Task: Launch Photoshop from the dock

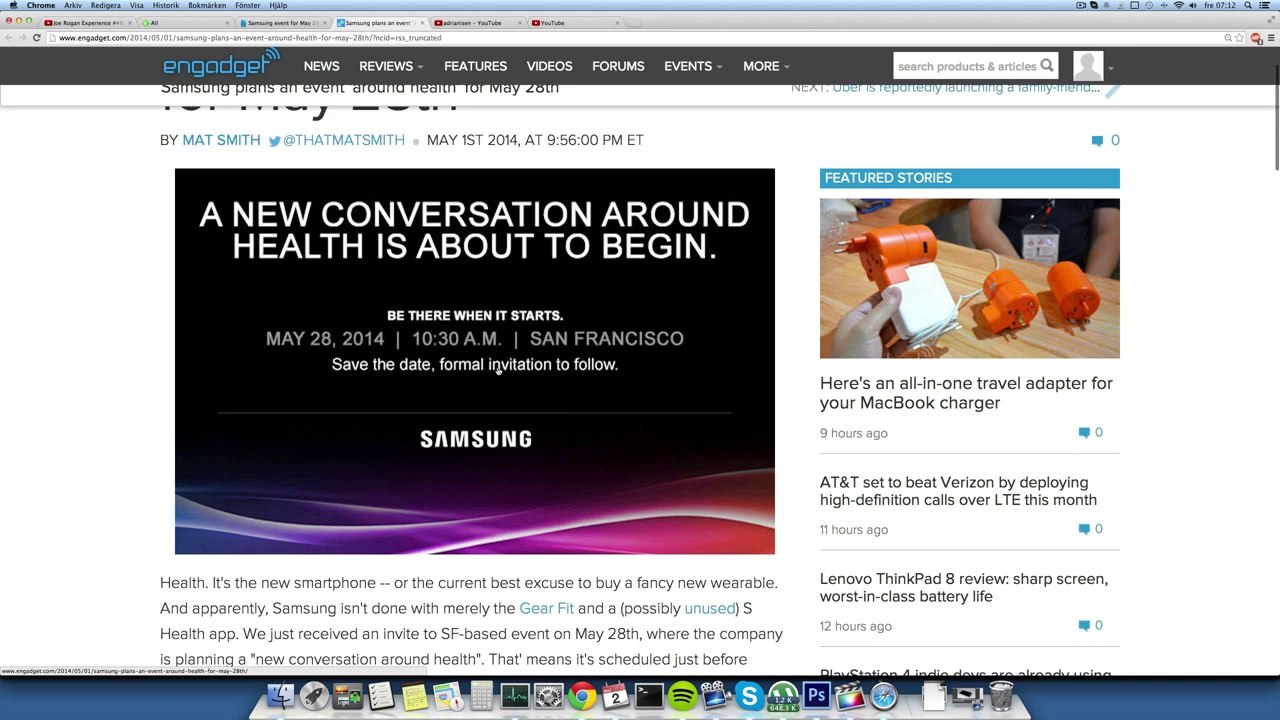Action: [816, 695]
